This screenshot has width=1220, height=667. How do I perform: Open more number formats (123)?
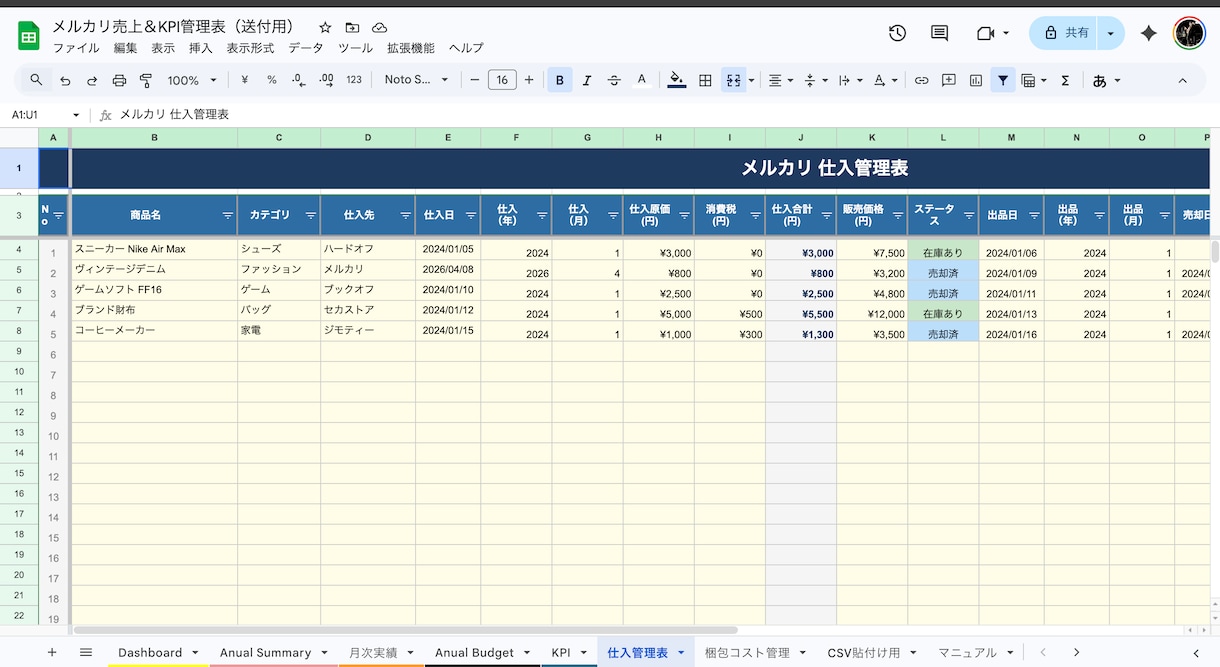coord(354,80)
